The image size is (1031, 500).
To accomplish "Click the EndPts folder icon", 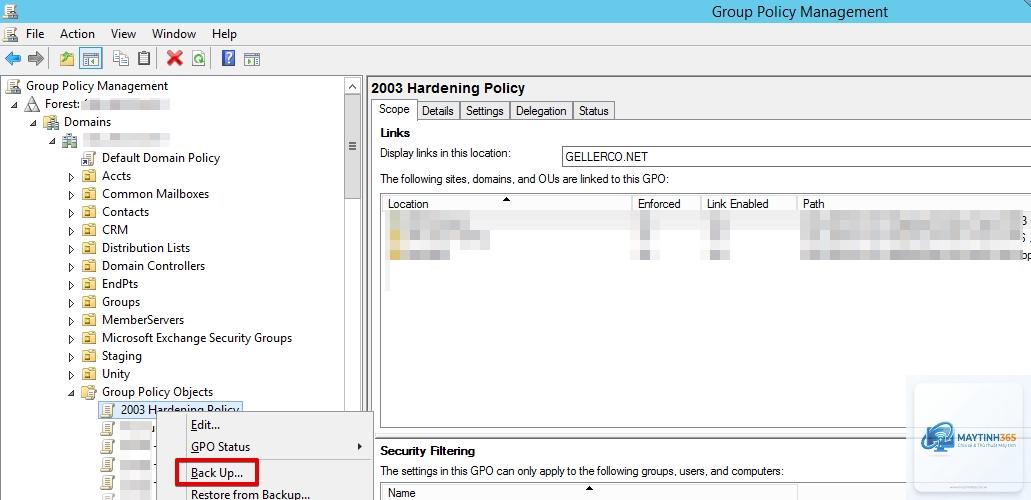I will 89,284.
